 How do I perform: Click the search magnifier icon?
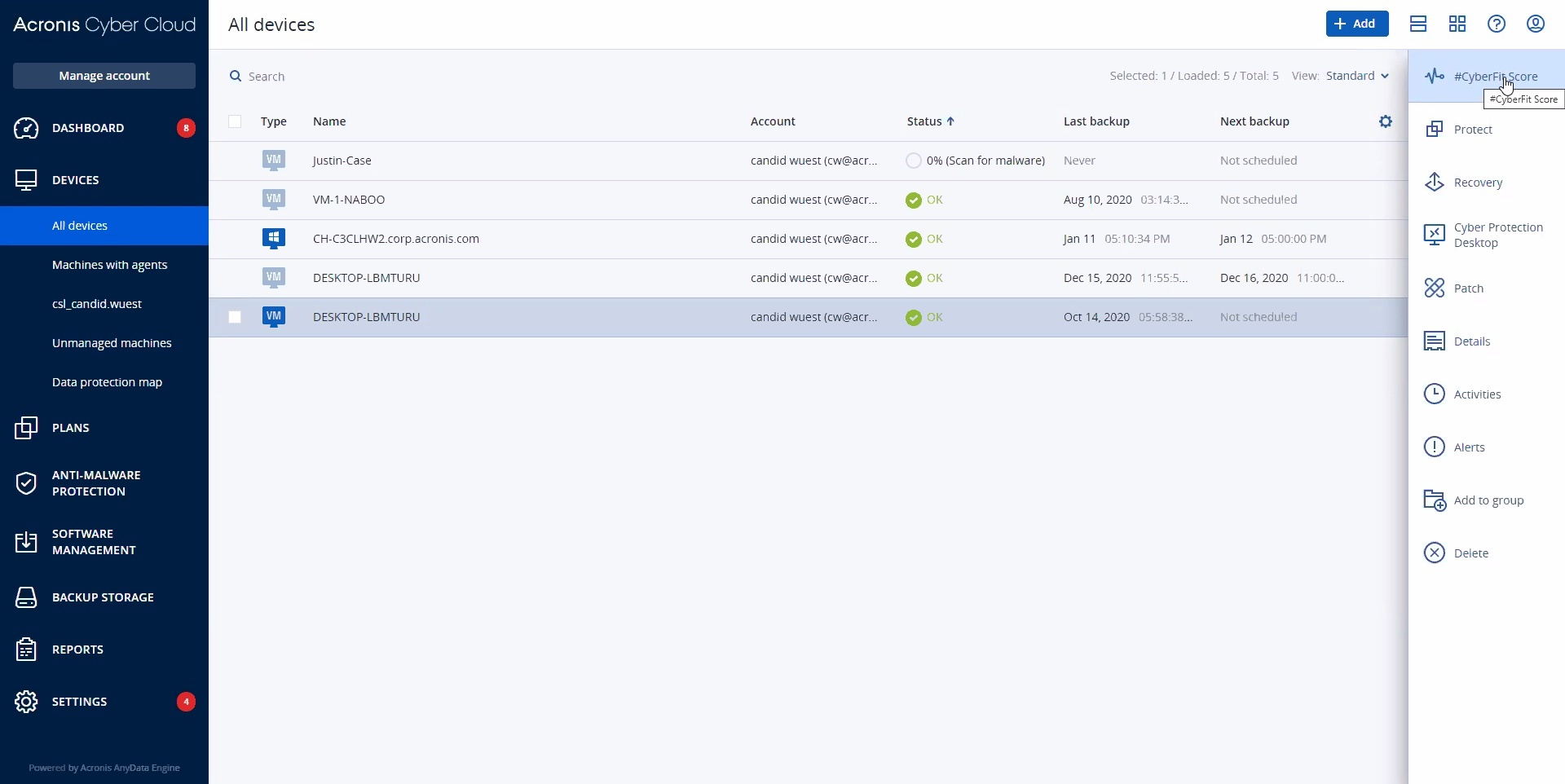click(236, 76)
